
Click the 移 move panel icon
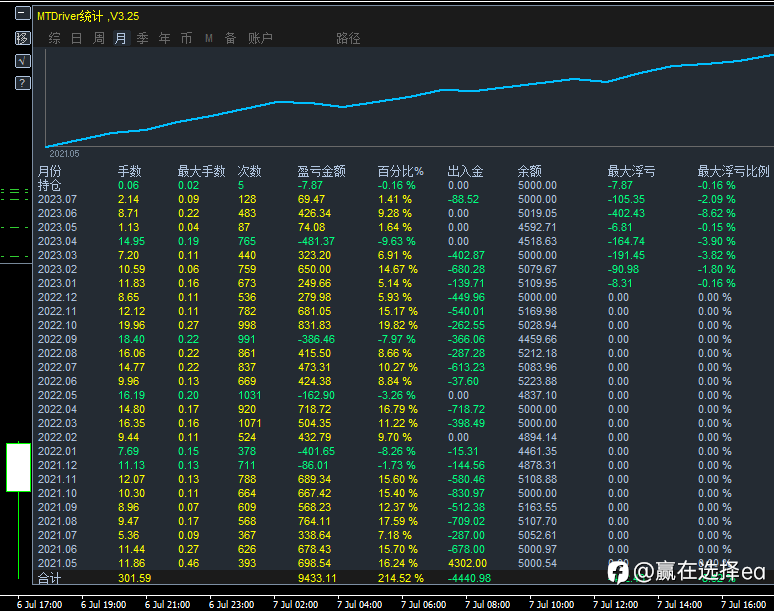coord(23,38)
